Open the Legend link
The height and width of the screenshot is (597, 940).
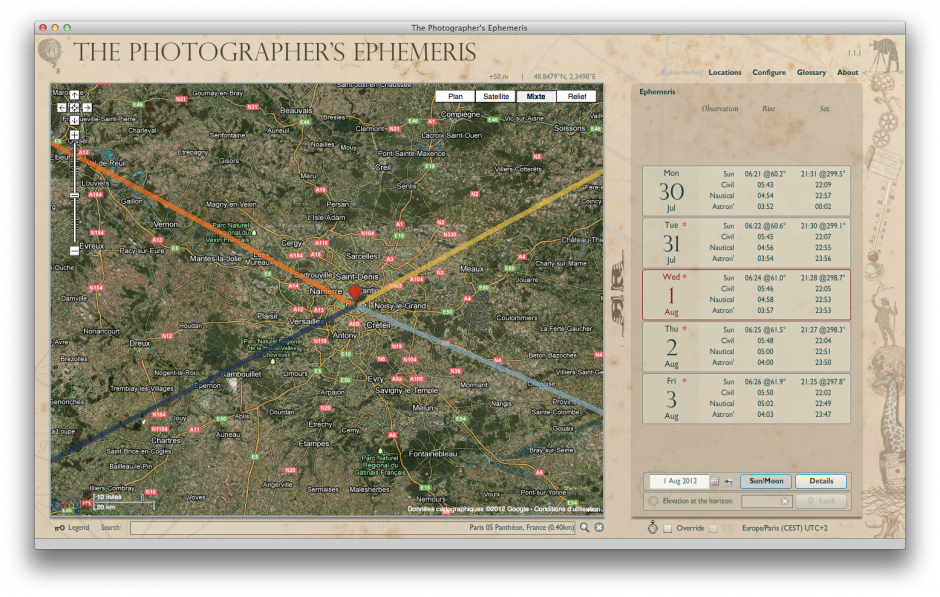[x=79, y=527]
